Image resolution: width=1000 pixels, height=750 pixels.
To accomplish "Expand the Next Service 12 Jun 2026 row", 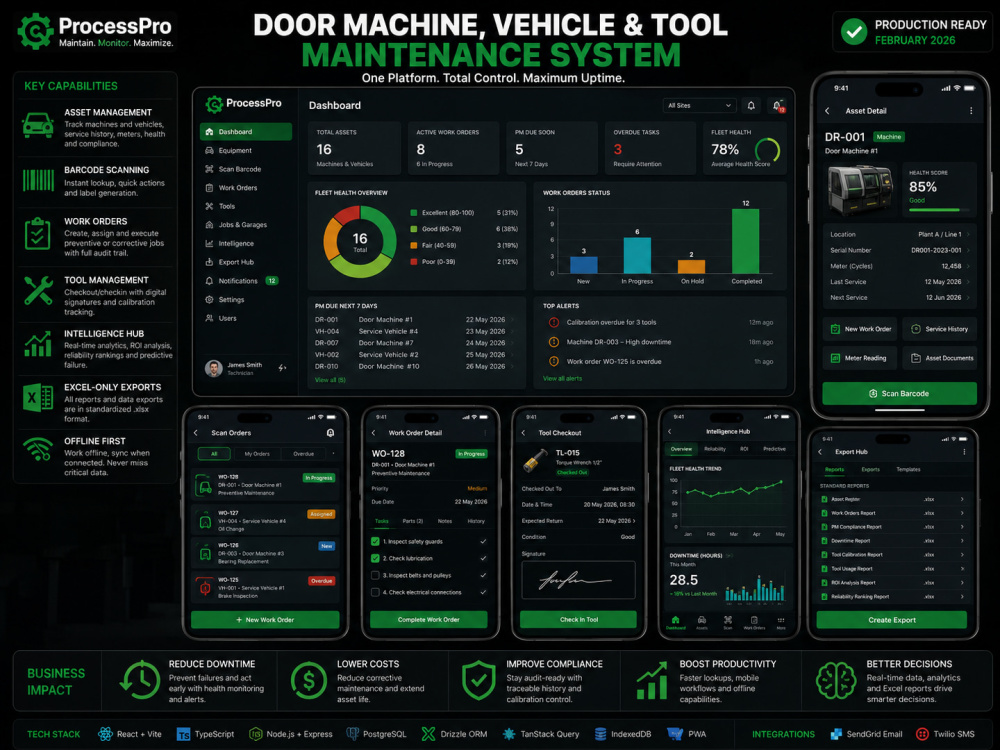I will 899,297.
